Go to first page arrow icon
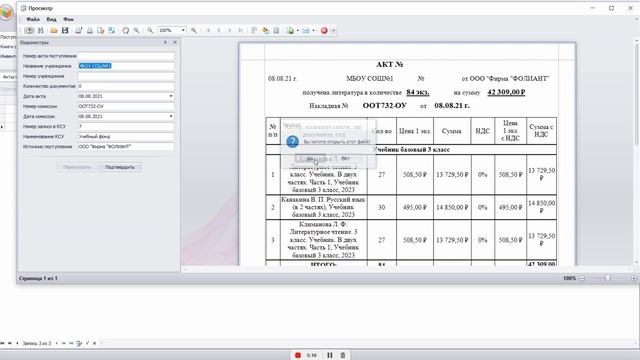This screenshot has width=640, height=360. pos(208,30)
